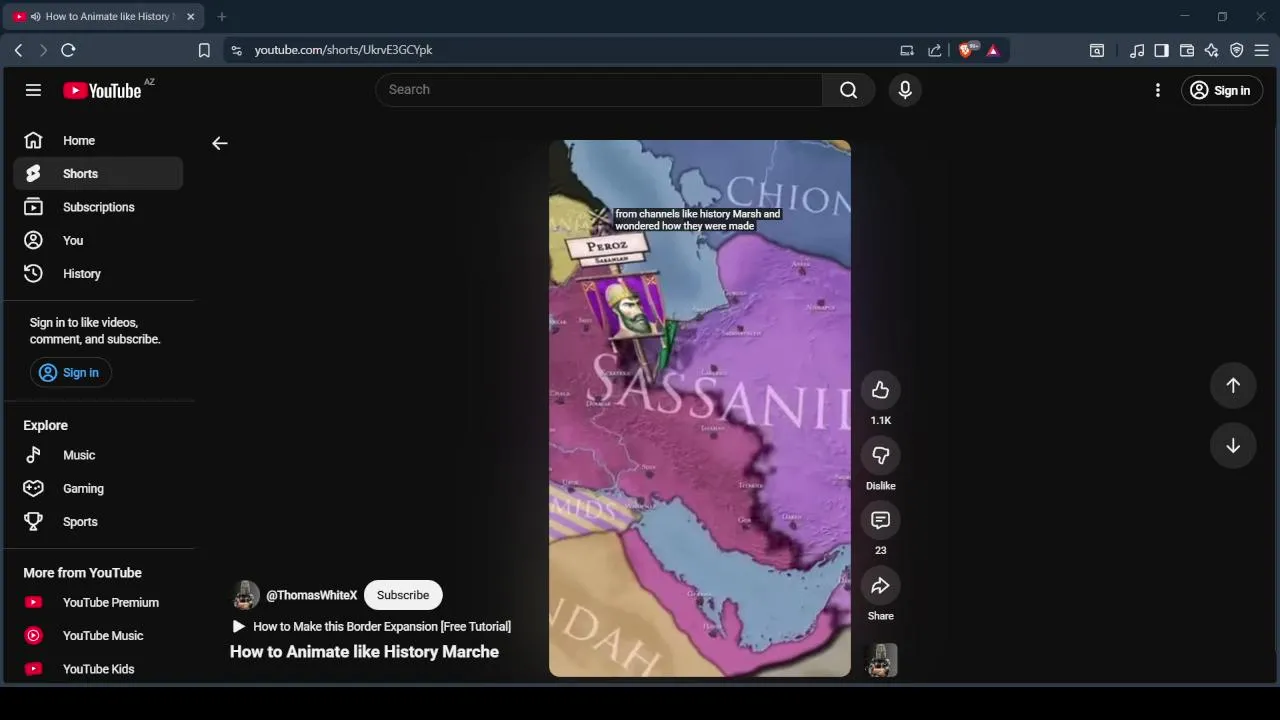Image resolution: width=1280 pixels, height=720 pixels.
Task: Like this Short
Action: tap(881, 390)
